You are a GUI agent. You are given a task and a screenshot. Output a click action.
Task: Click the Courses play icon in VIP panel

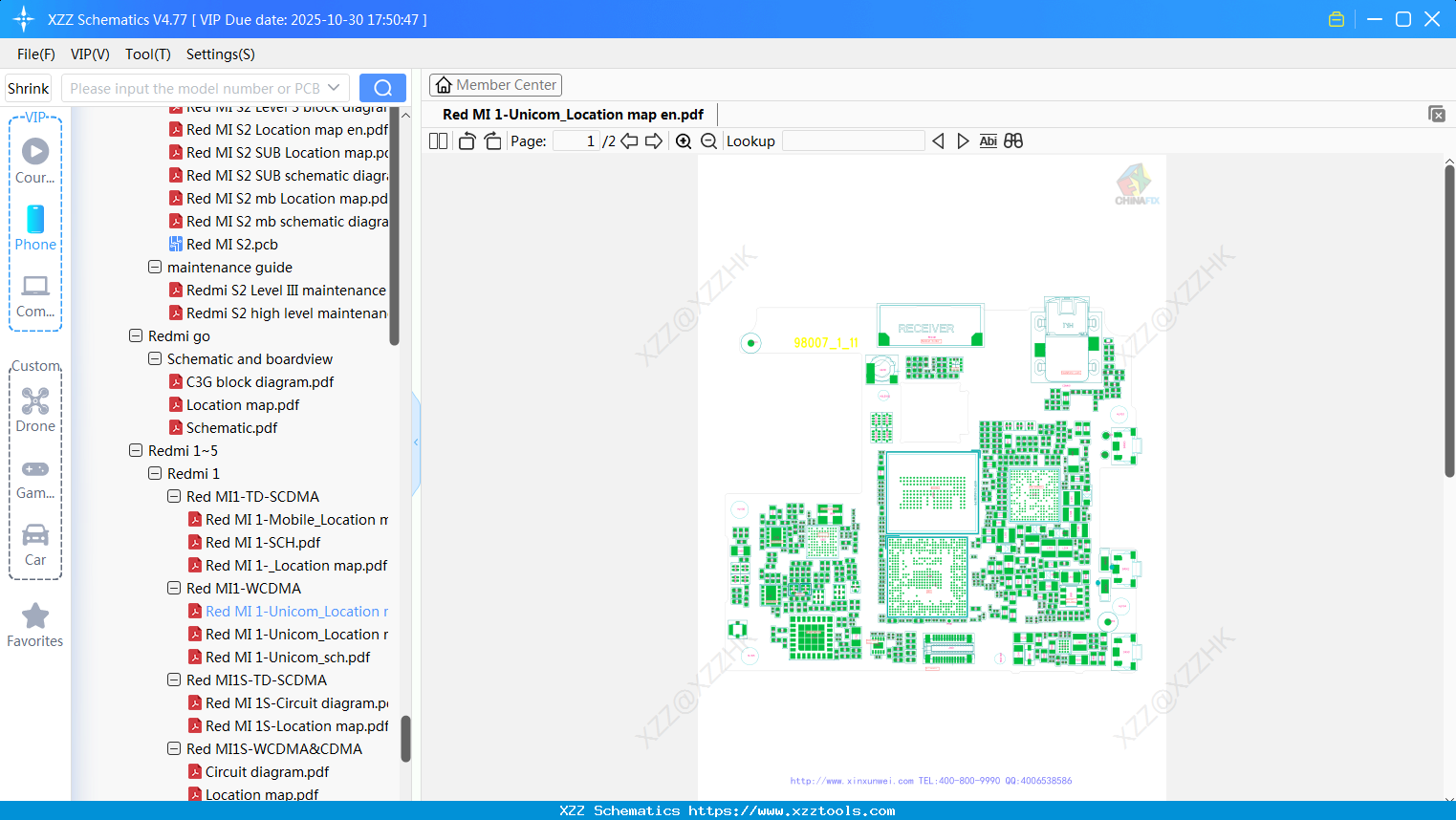(35, 150)
